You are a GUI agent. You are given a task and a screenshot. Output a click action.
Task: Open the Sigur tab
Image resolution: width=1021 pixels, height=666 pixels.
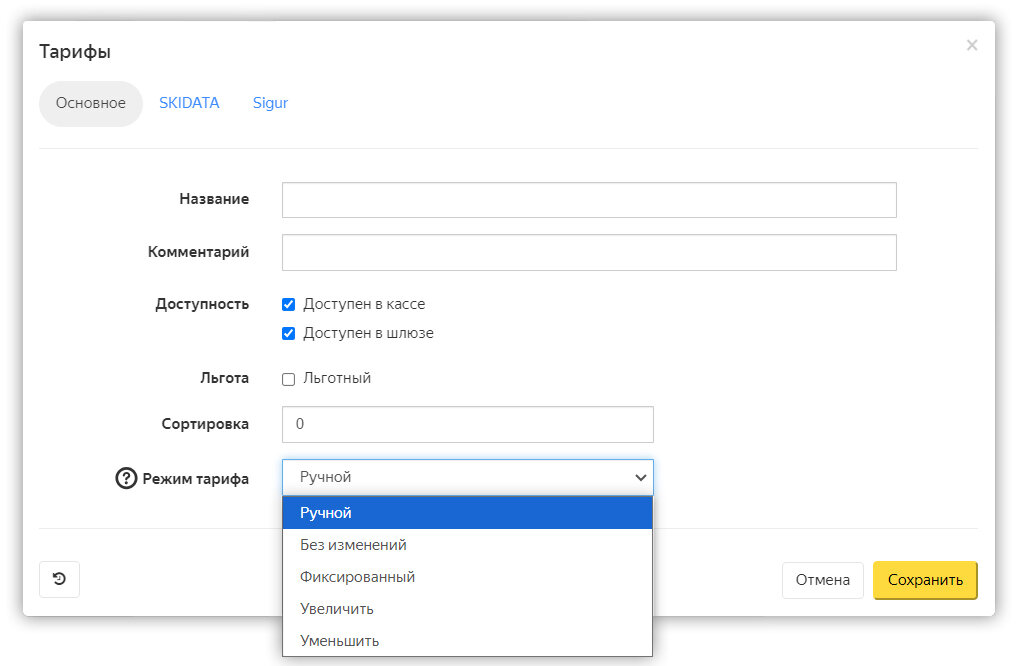(x=270, y=103)
